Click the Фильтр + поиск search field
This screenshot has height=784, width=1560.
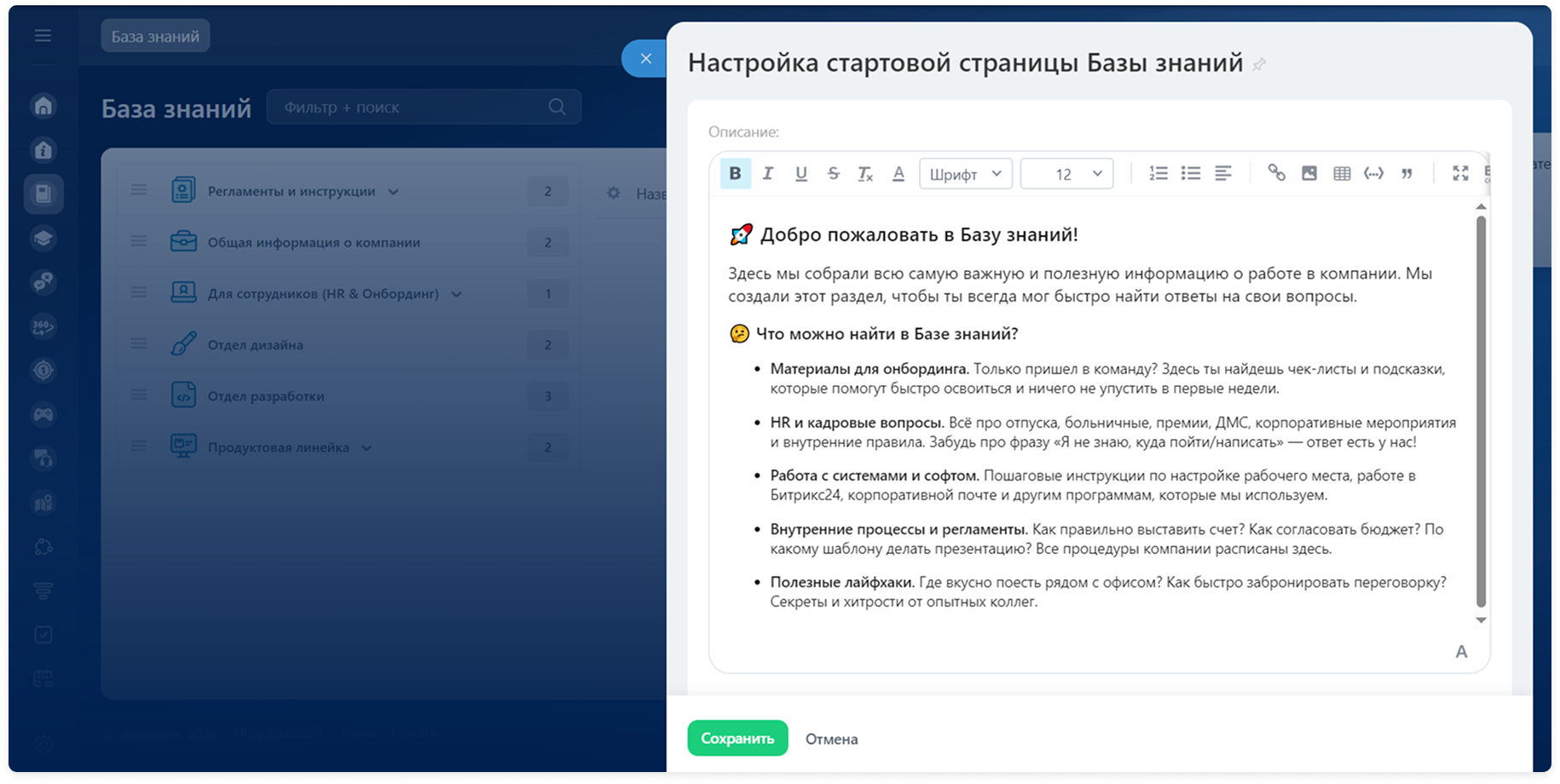(x=409, y=107)
